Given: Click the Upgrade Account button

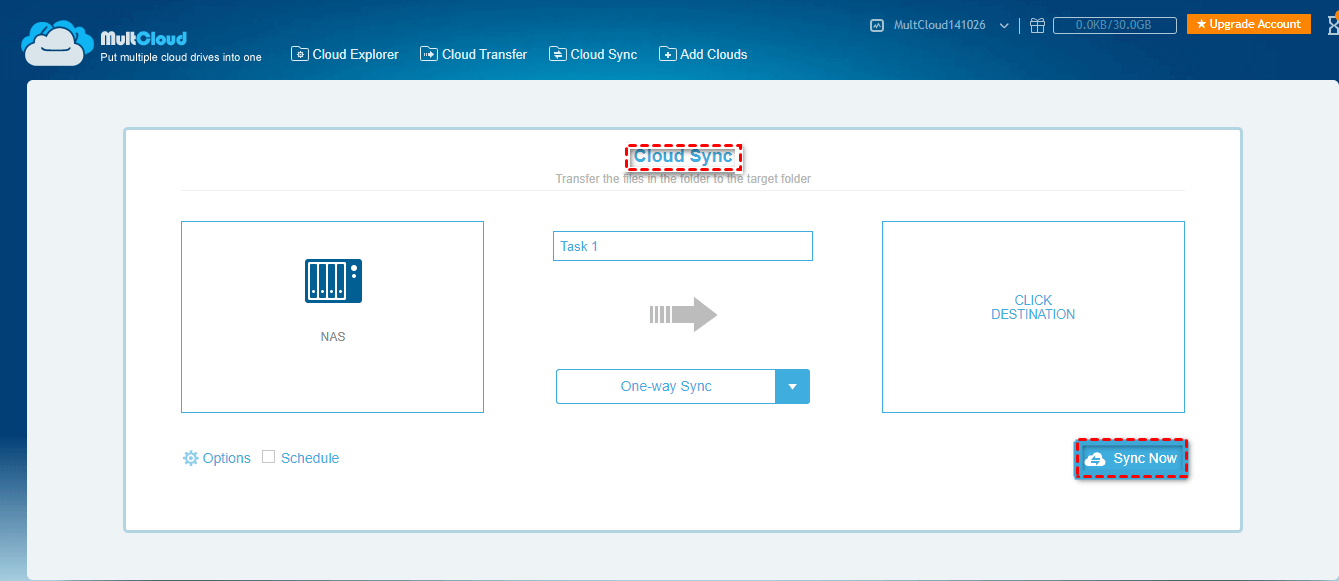Looking at the screenshot, I should point(1248,24).
